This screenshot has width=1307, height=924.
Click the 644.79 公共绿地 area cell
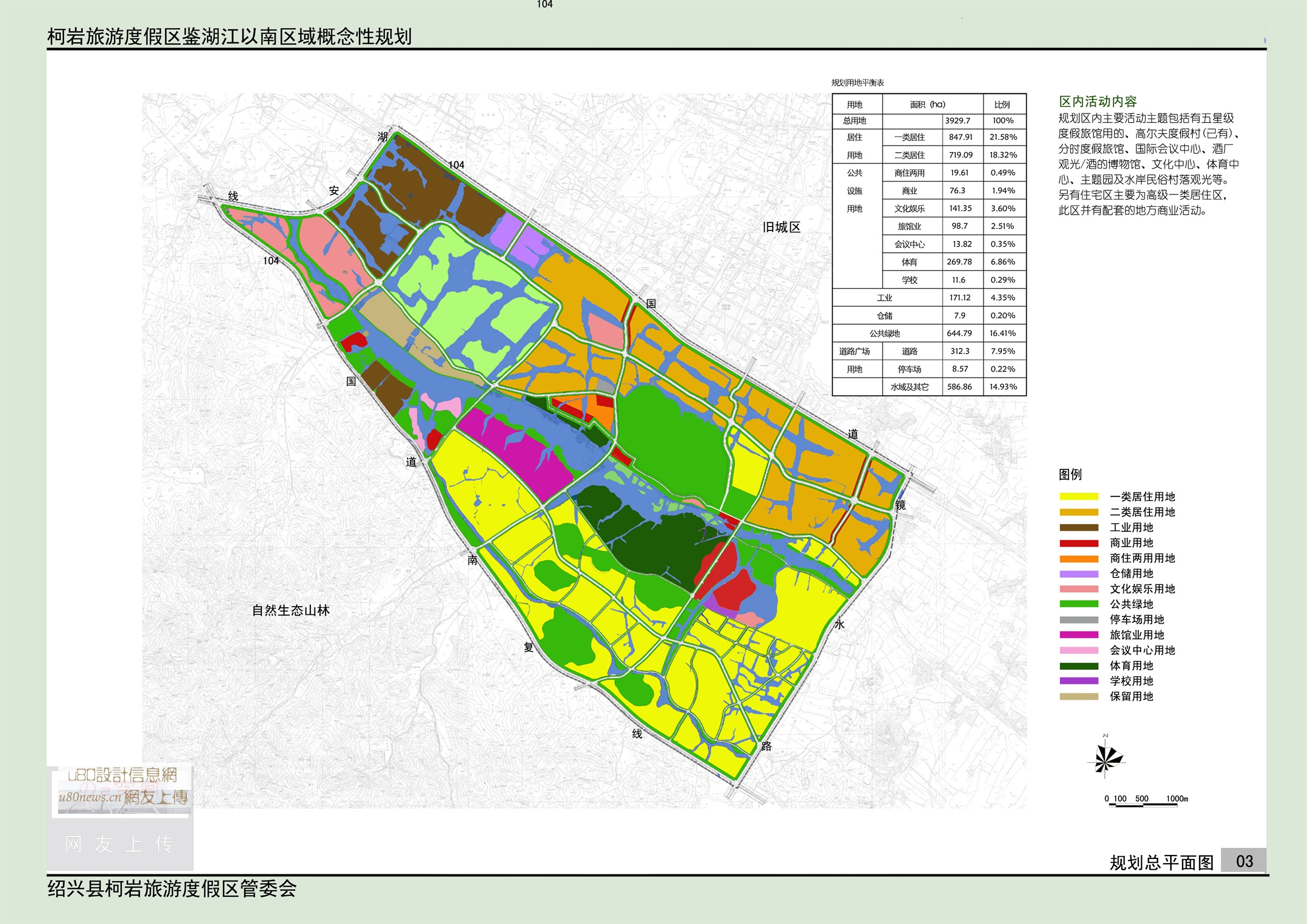(959, 334)
